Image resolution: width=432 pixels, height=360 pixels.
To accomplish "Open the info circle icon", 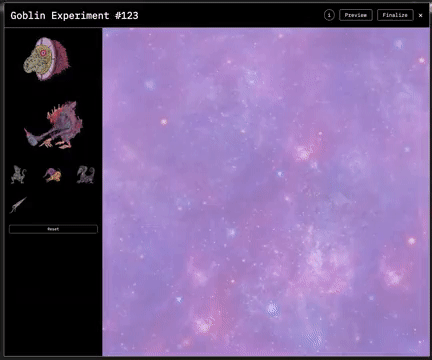I will [329, 15].
